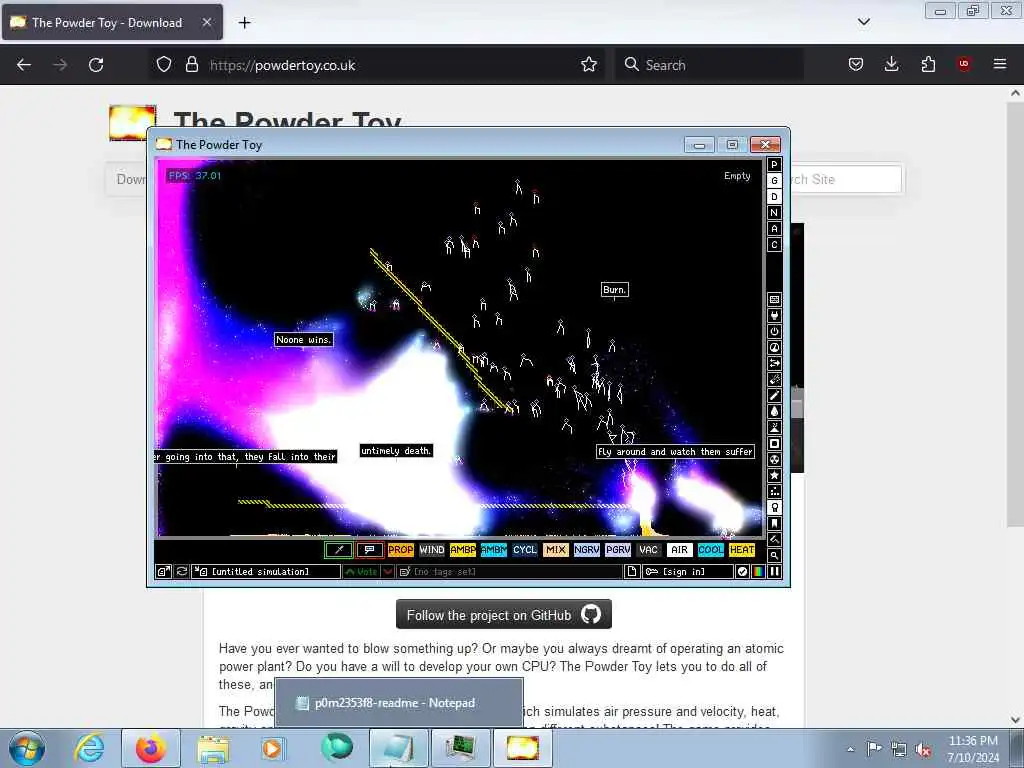The height and width of the screenshot is (768, 1024).
Task: Select the PROP tool
Action: pyautogui.click(x=400, y=550)
